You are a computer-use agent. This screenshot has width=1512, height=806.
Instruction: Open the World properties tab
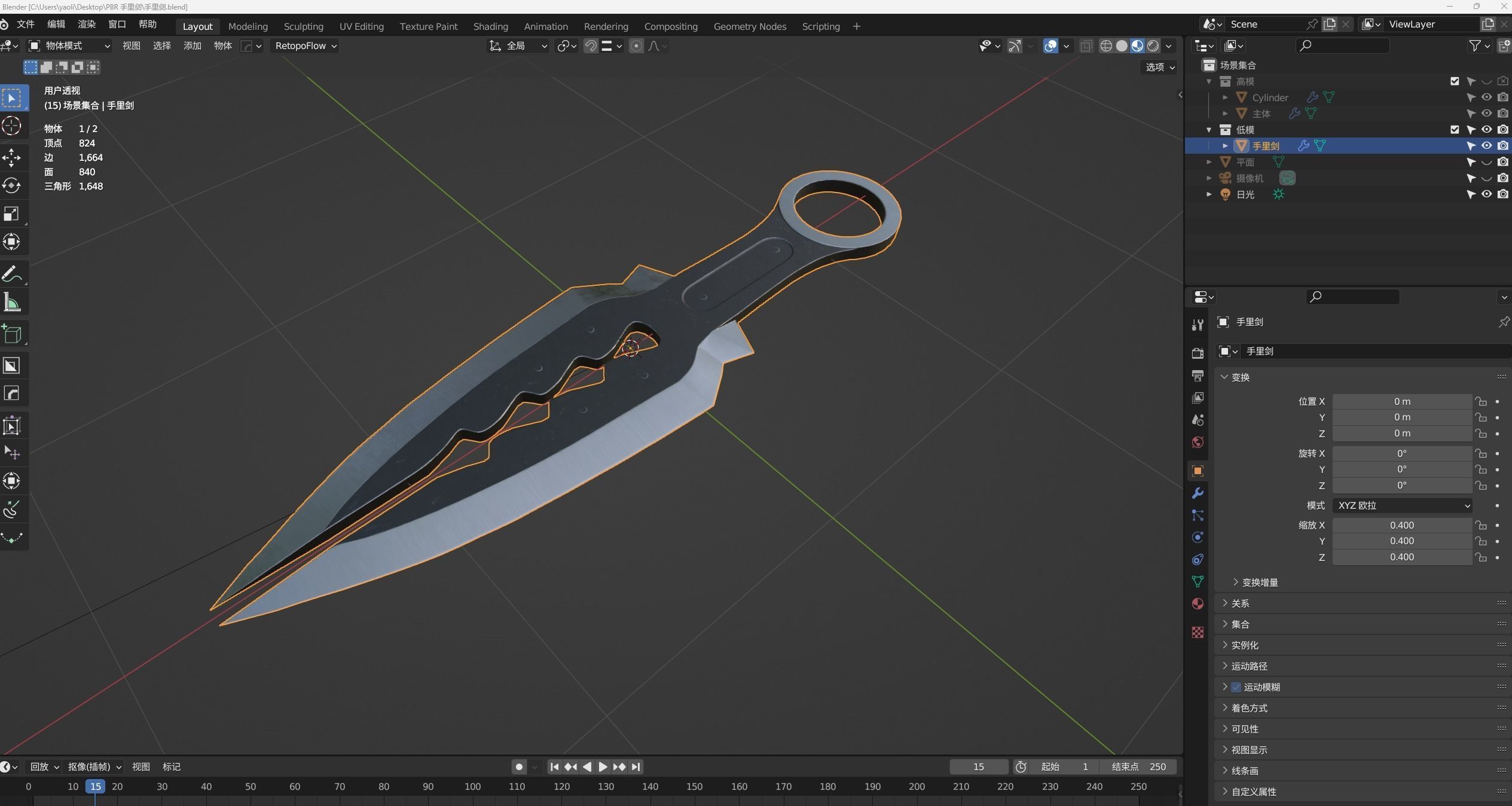pos(1198,442)
